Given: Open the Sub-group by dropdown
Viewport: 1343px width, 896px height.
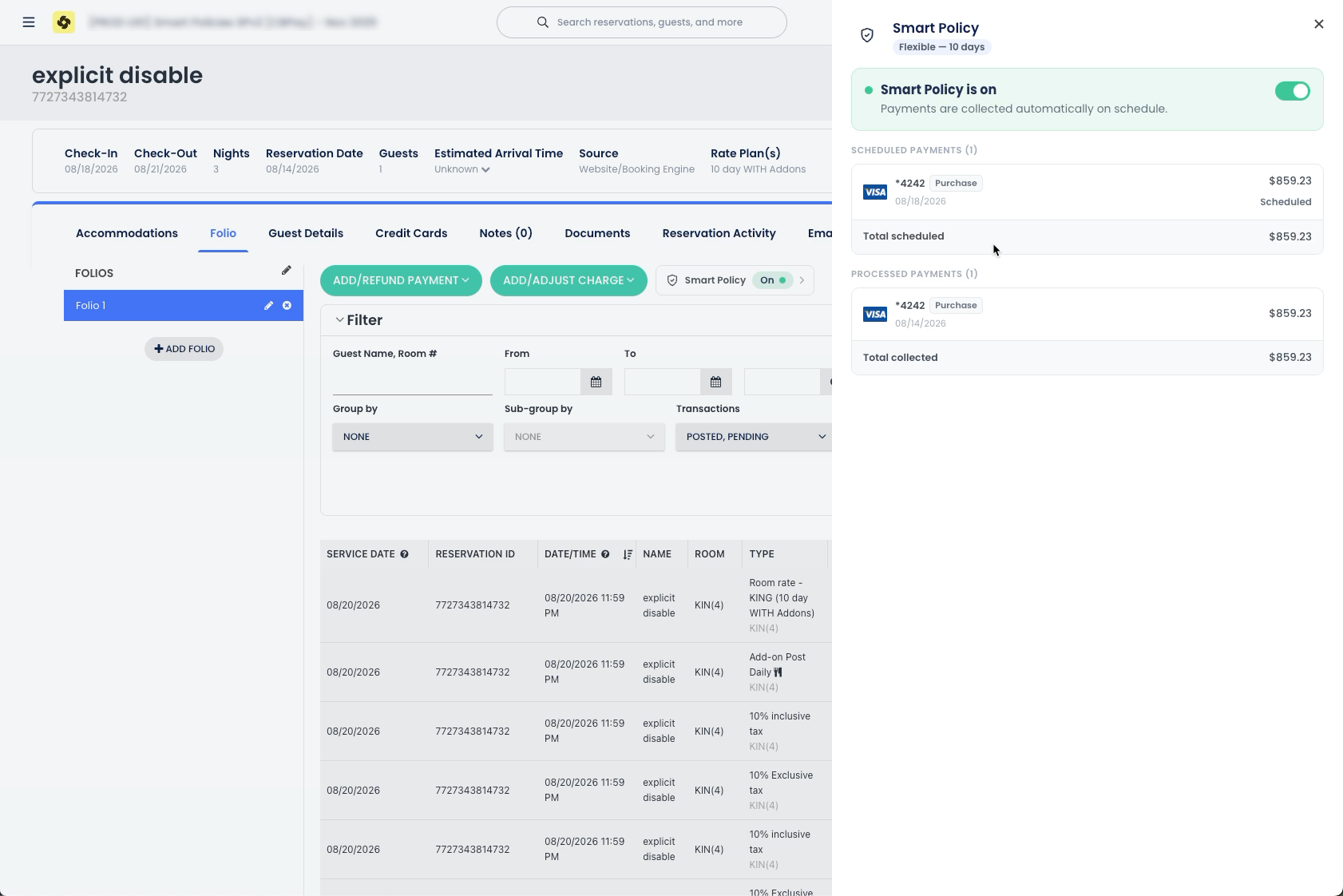Looking at the screenshot, I should 584,437.
